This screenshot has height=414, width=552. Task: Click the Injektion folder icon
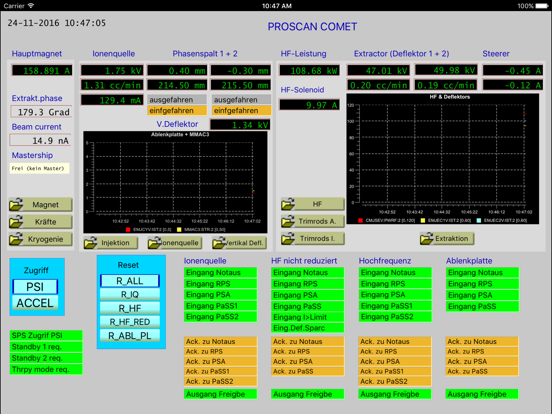point(90,243)
